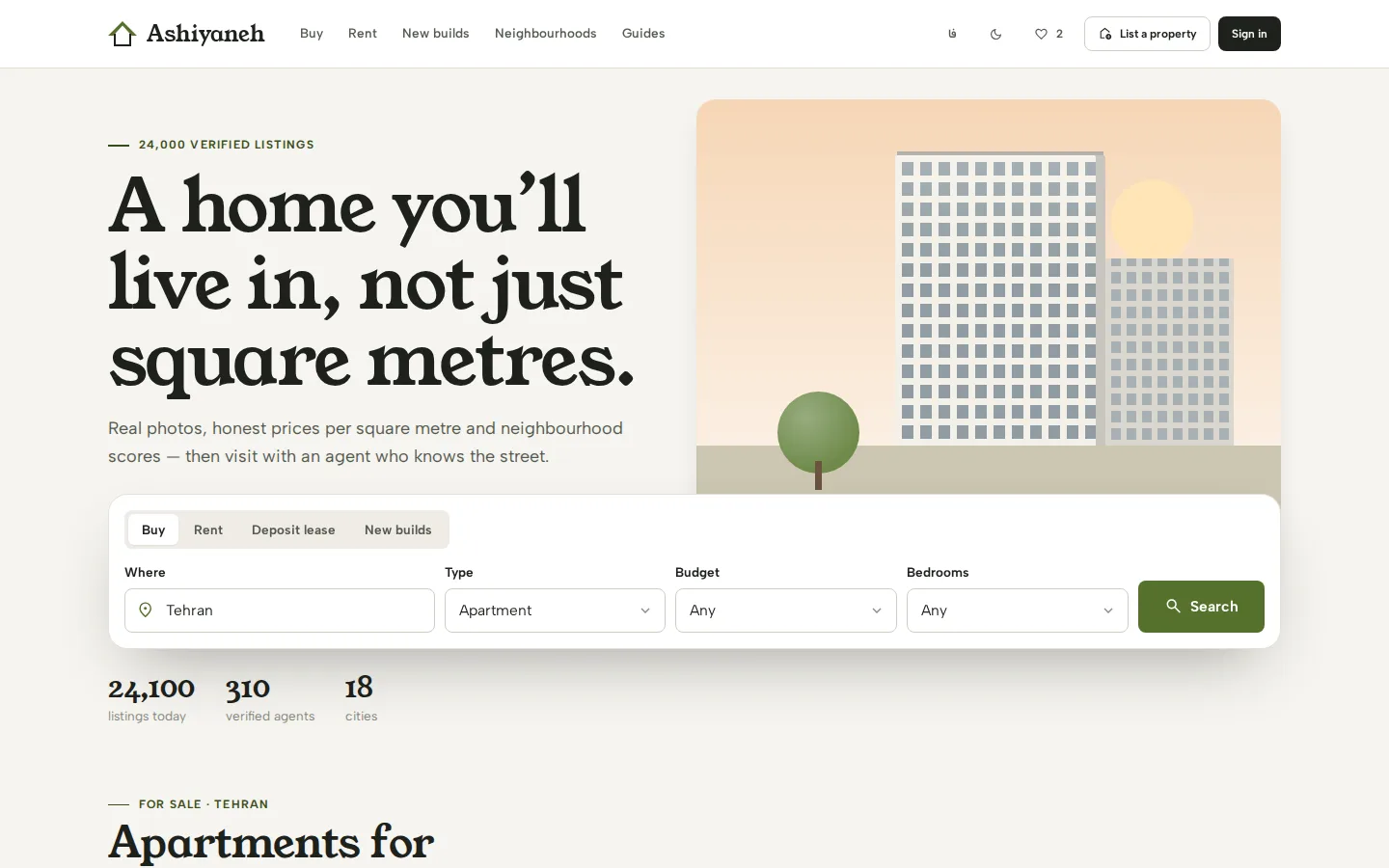Screen dimensions: 1389x868
Task: Click the FOR SALE · TEHRAN label
Action: click(204, 804)
